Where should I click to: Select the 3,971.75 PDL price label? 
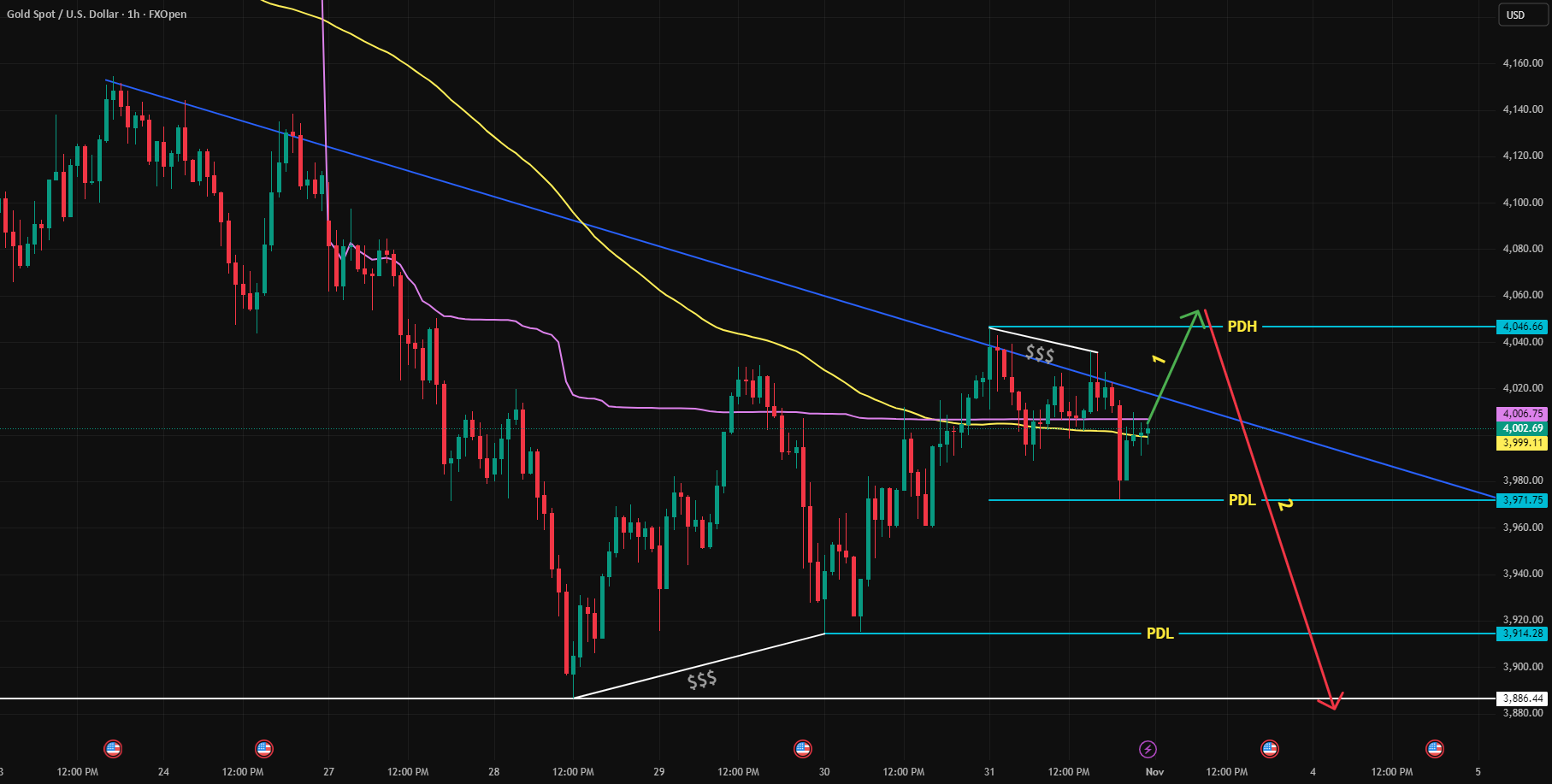[1522, 500]
